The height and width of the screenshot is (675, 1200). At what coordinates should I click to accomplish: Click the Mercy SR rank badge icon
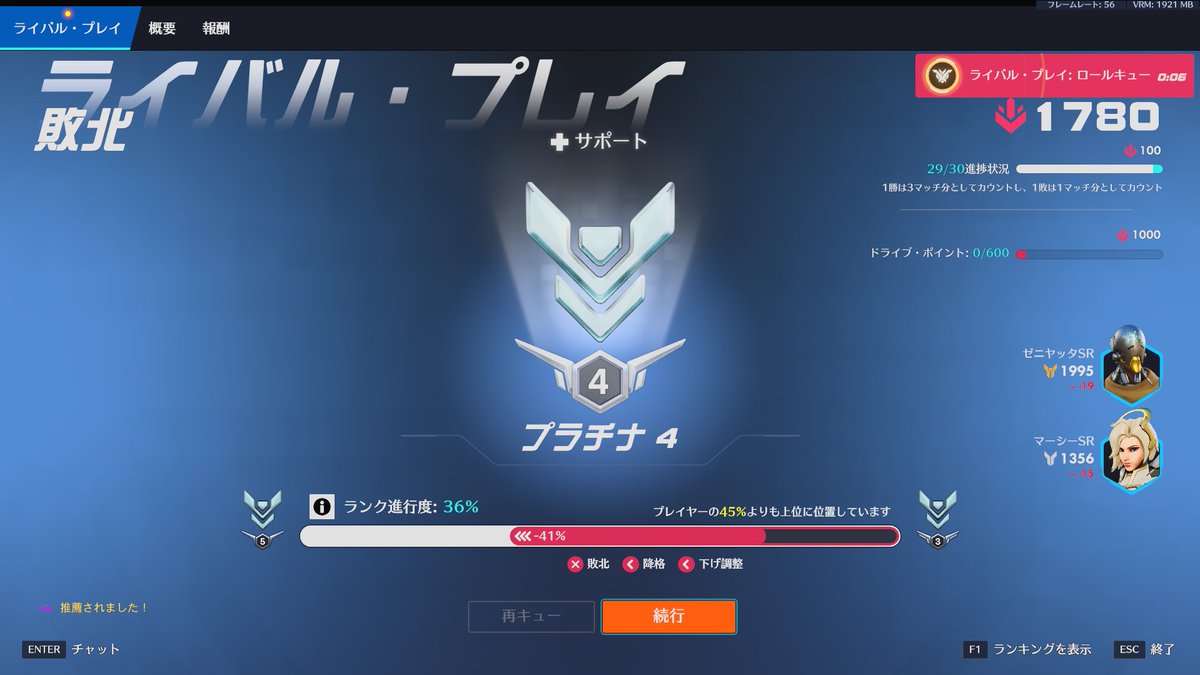[1050, 458]
